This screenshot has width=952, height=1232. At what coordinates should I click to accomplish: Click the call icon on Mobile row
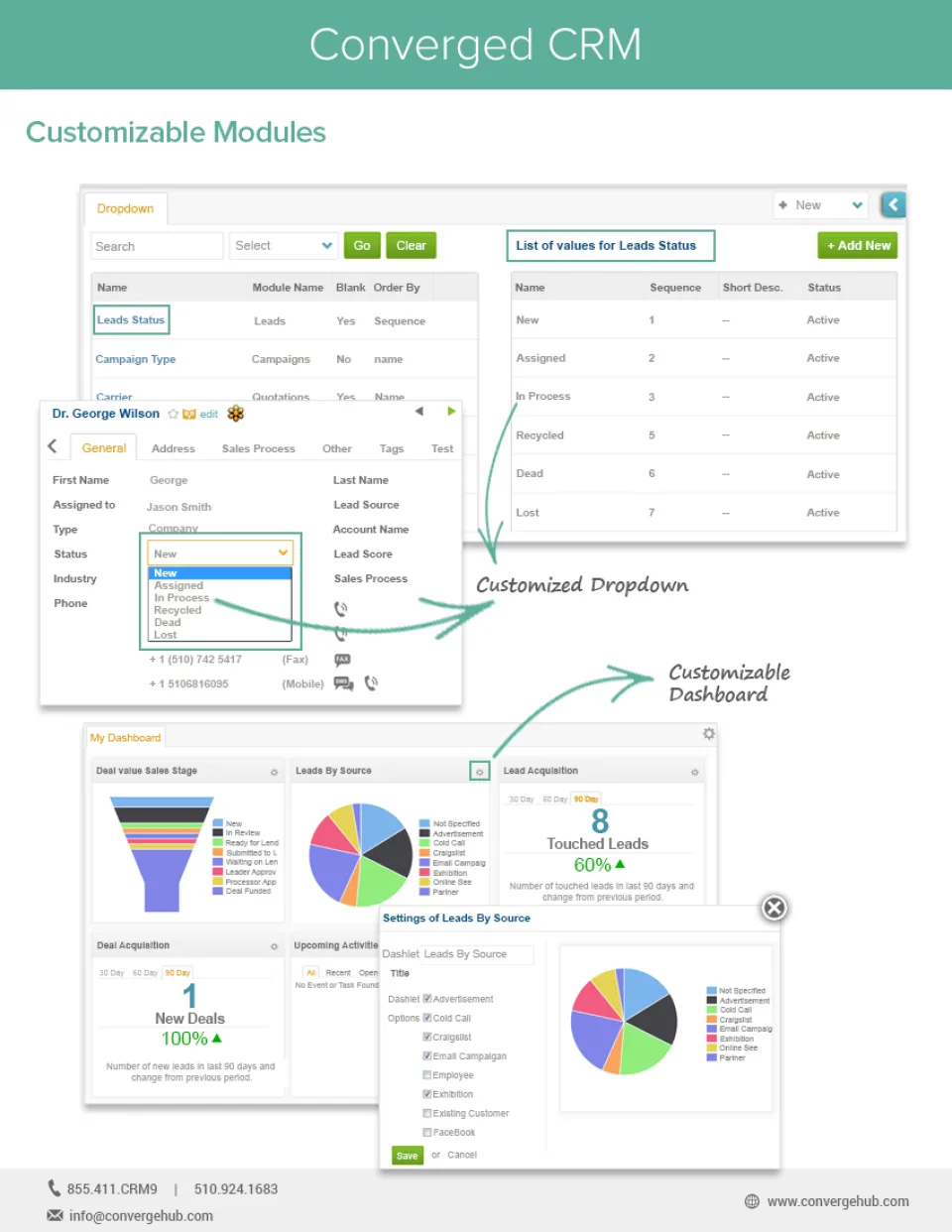point(371,682)
